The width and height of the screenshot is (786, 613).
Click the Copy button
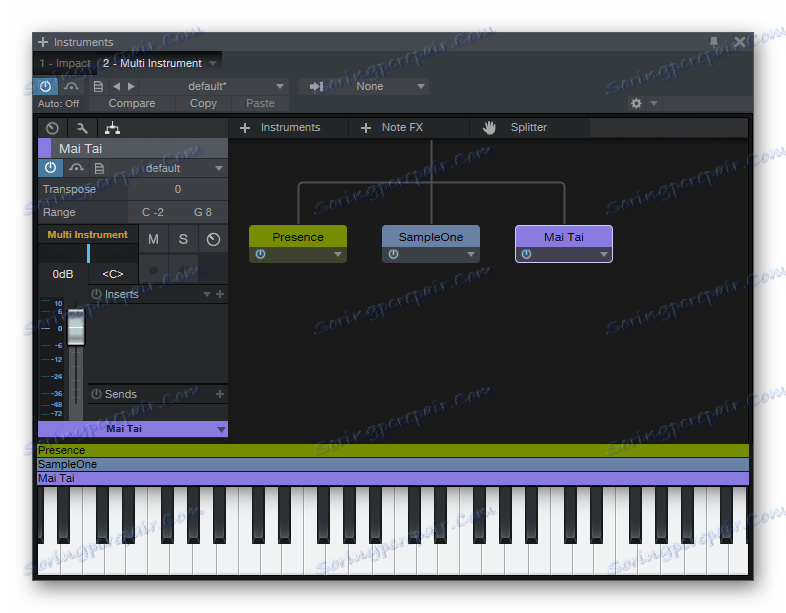click(x=203, y=103)
